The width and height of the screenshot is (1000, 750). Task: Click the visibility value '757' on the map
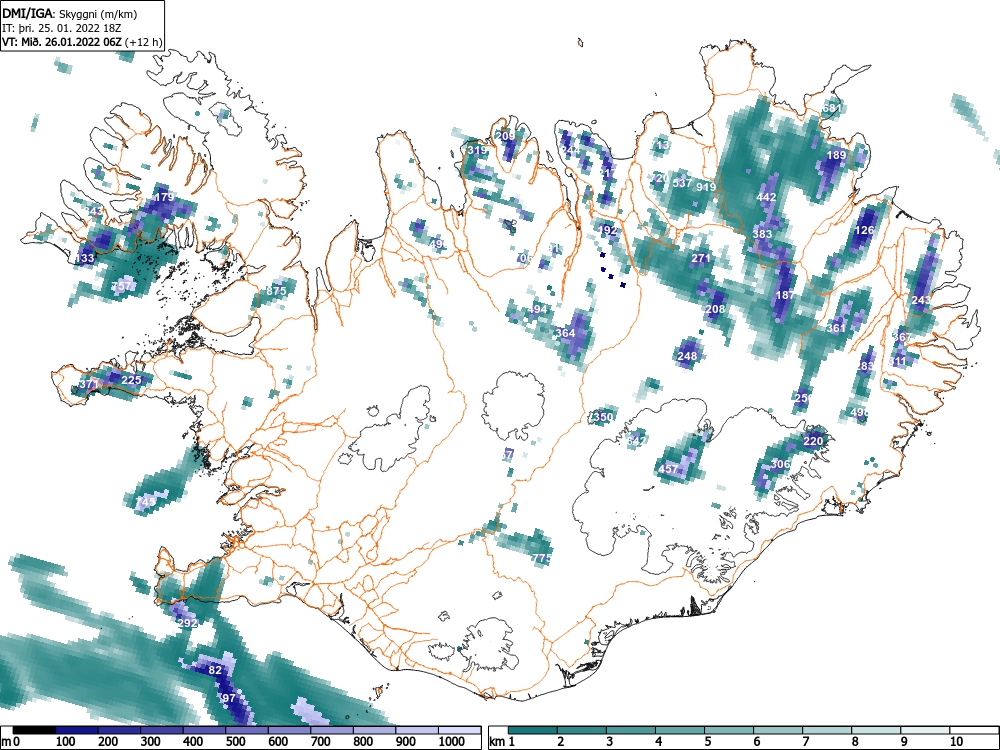[x=121, y=286]
